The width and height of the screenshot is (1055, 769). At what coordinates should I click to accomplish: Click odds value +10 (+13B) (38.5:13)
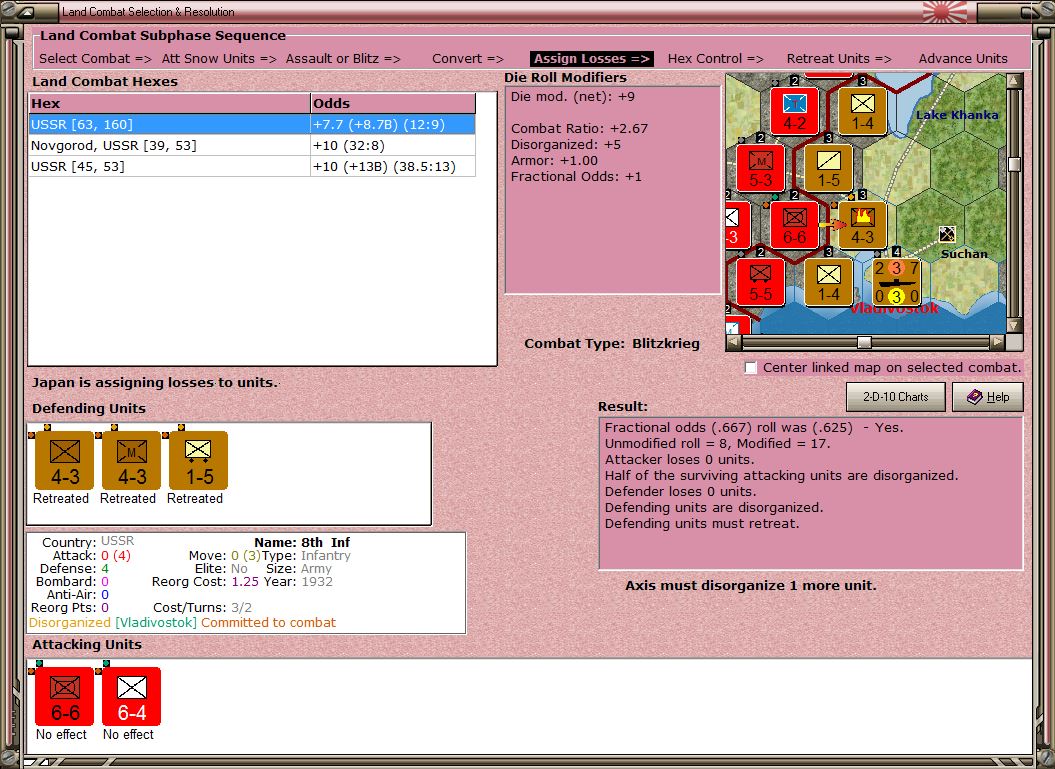(x=384, y=166)
